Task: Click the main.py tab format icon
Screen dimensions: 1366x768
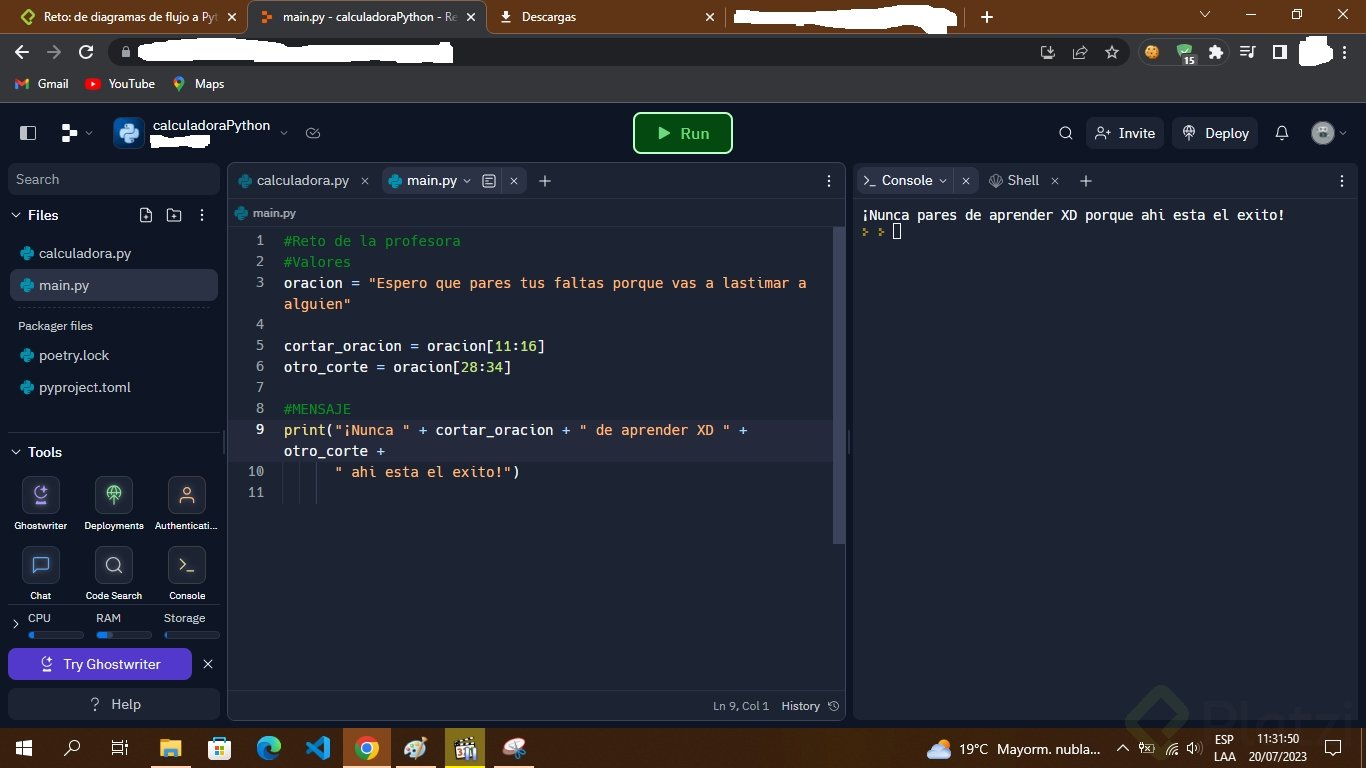Action: pos(489,181)
